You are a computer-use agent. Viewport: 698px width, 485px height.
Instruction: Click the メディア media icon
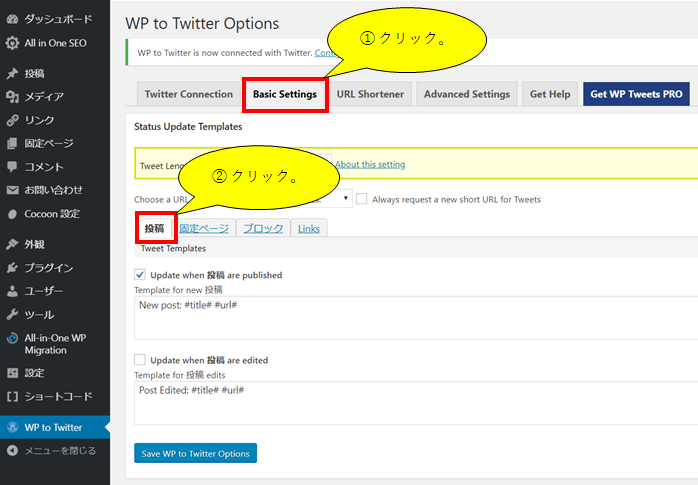pos(12,97)
